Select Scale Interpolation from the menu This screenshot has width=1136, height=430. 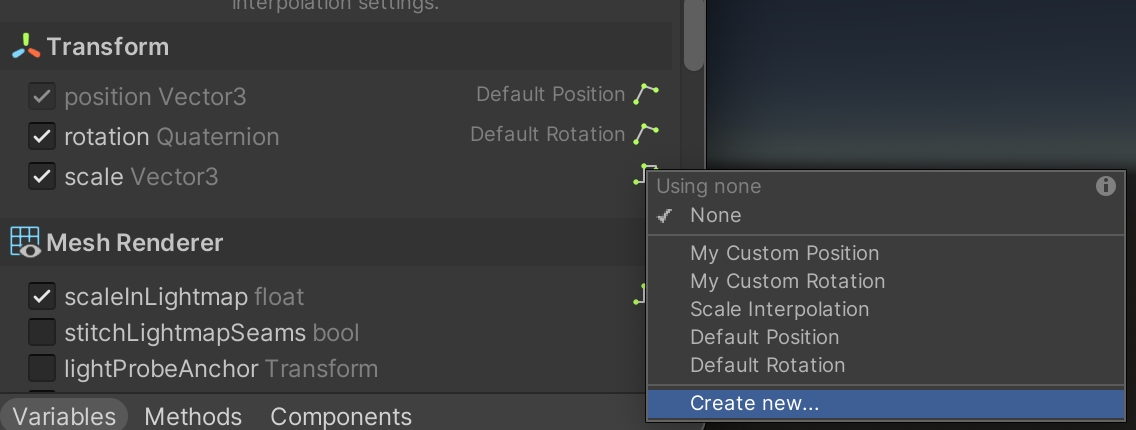tap(779, 309)
